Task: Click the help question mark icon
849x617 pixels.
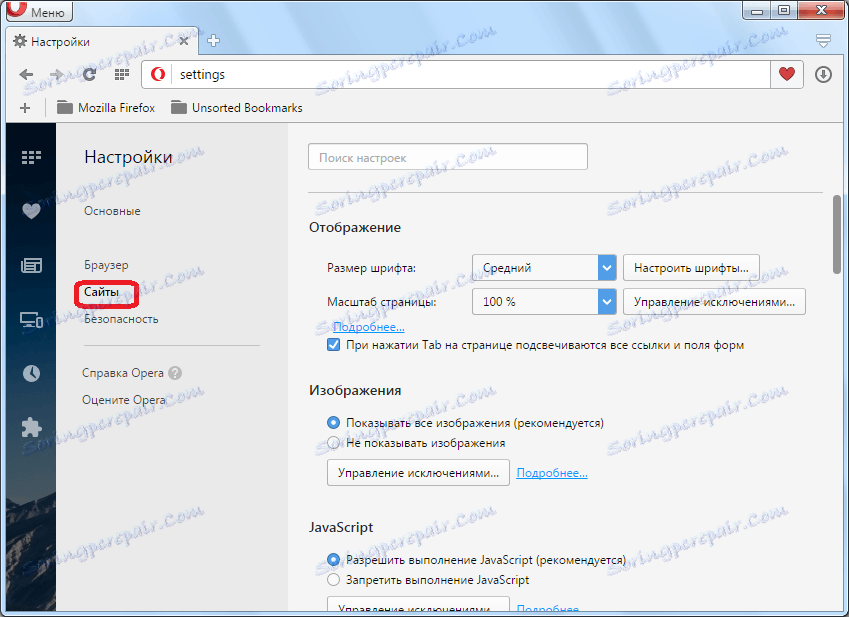Action: pos(175,373)
